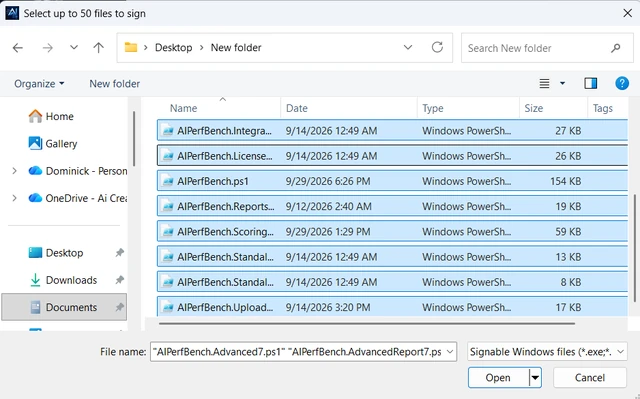Go up one folder level
This screenshot has height=399, width=640.
pos(98,48)
